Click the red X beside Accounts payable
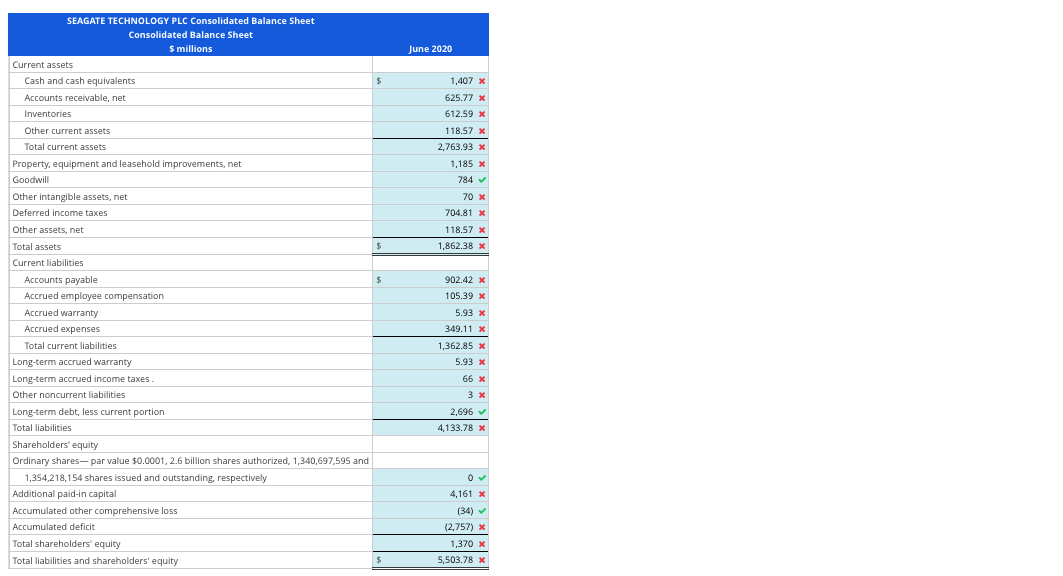 pyautogui.click(x=482, y=280)
